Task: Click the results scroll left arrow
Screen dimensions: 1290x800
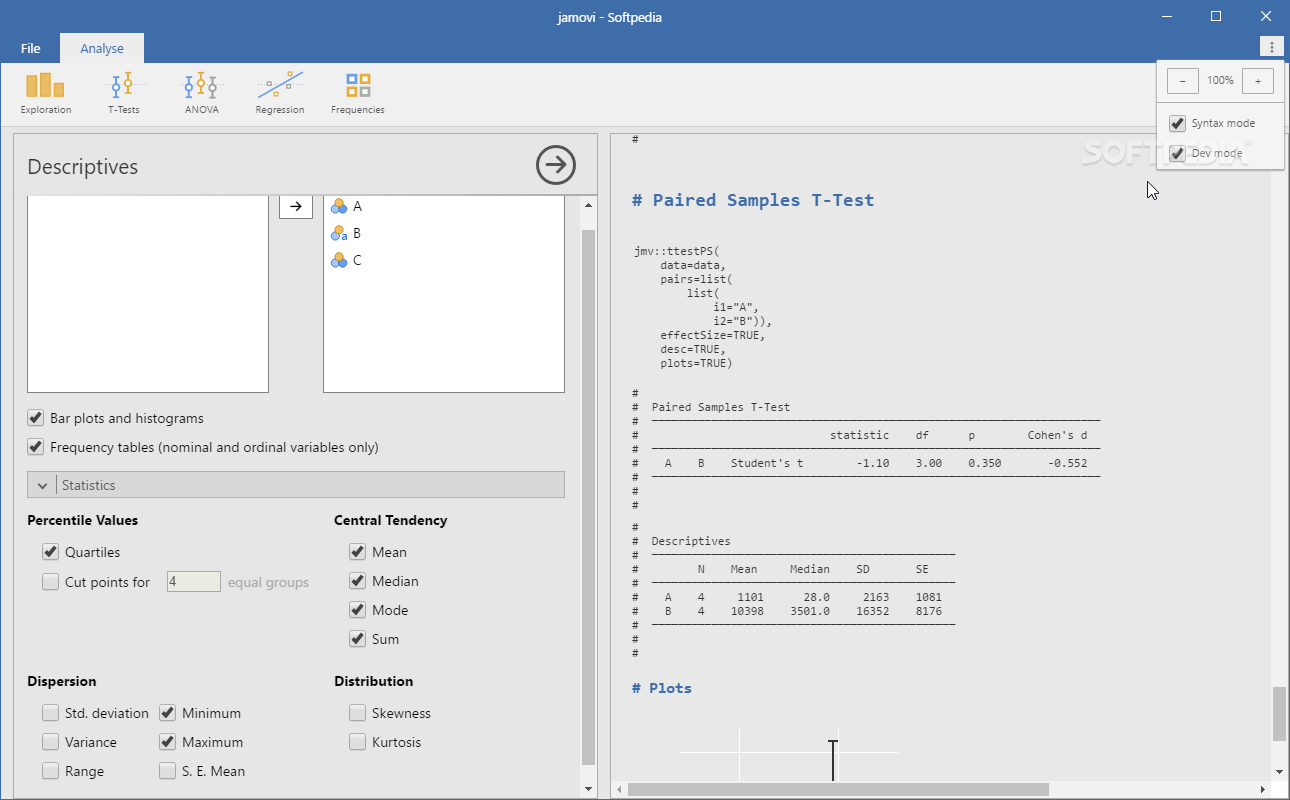Action: coord(620,789)
